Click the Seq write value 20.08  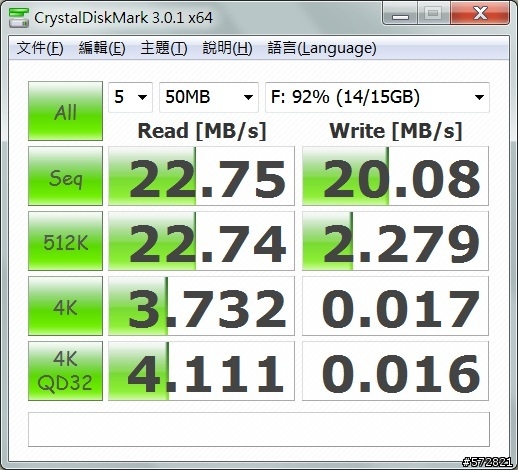point(395,176)
